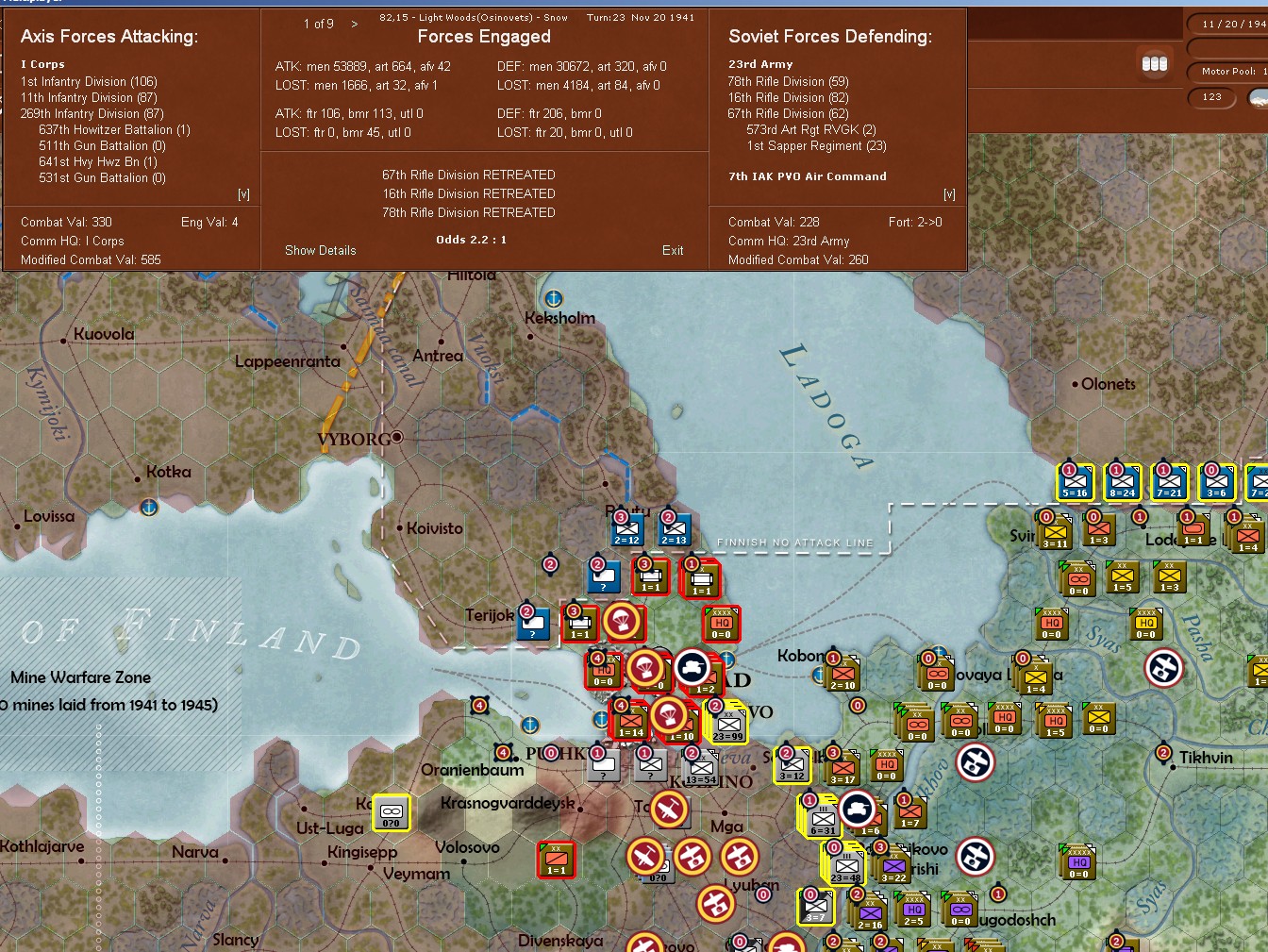Image resolution: width=1268 pixels, height=952 pixels.
Task: Select the Soviet unit counter labeled 3=11
Action: (x=1056, y=534)
